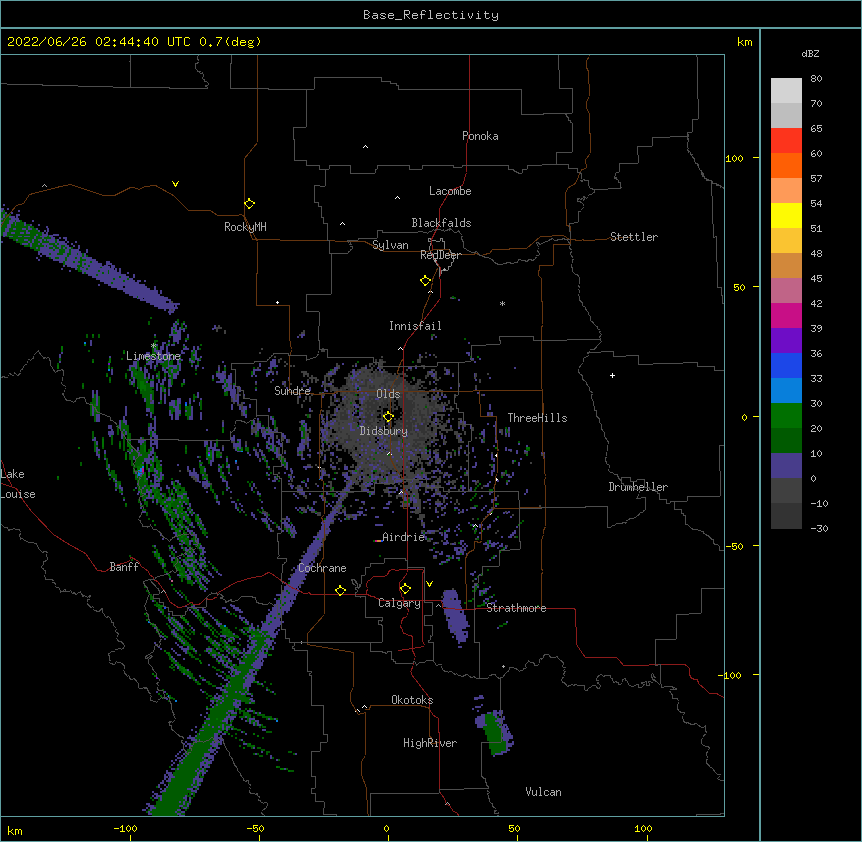
Task: Click the HighRiver label
Action: 430,743
